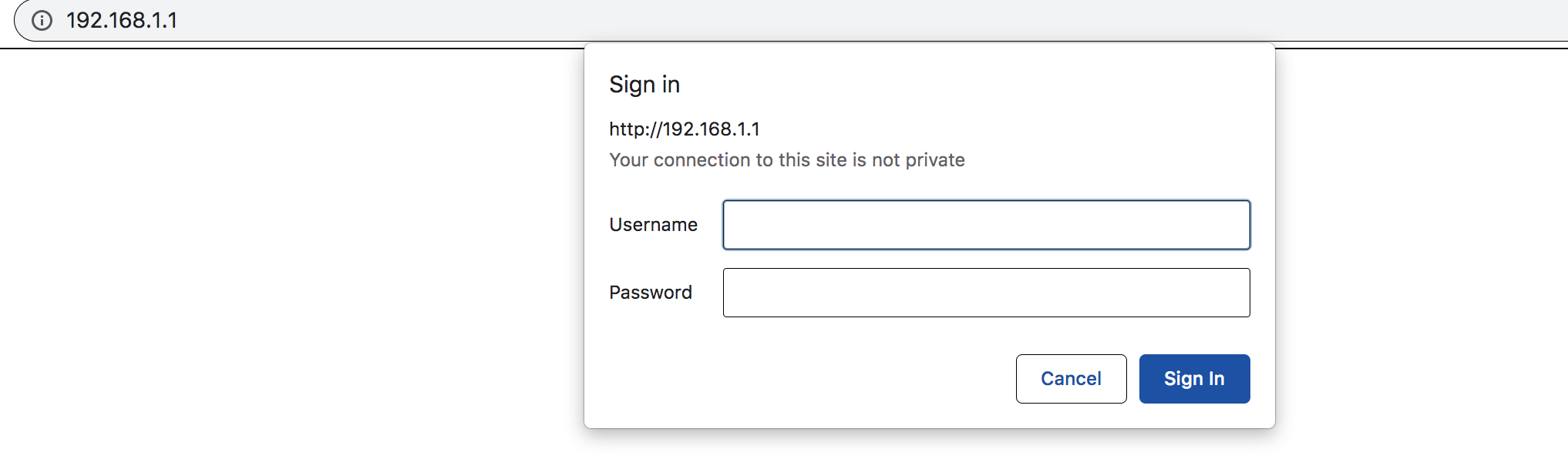Viewport: 1568px width, 459px height.
Task: Open the site information icon in address bar
Action: click(x=42, y=20)
